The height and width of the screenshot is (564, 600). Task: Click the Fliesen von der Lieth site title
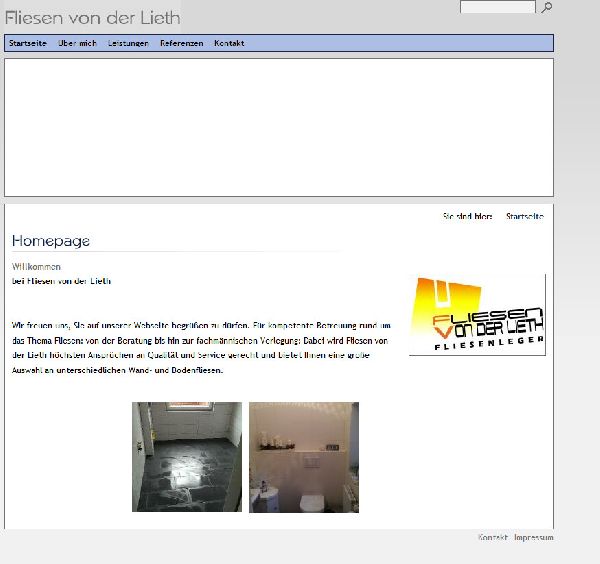tap(93, 18)
